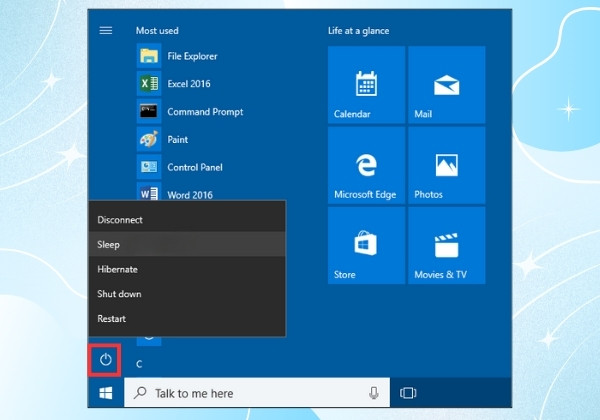
Task: Open the Calendar tile
Action: click(x=366, y=85)
